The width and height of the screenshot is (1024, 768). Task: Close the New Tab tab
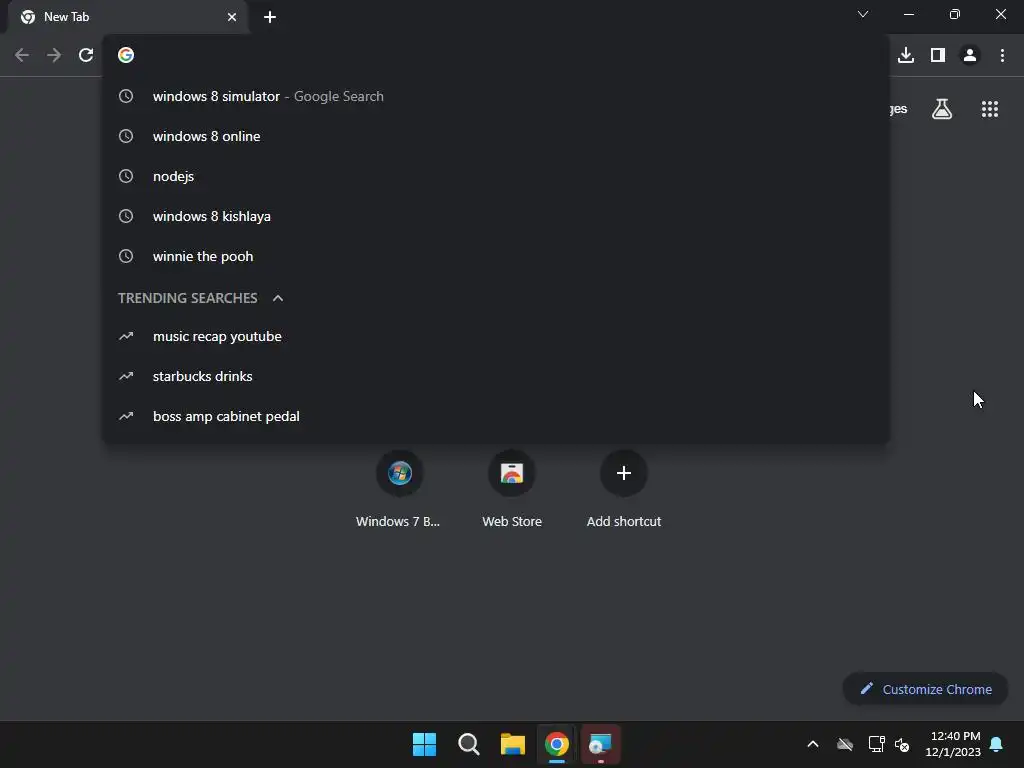tap(232, 17)
